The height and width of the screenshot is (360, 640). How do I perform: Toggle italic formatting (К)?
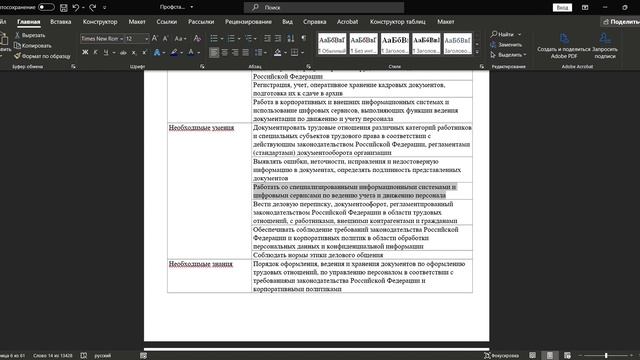96,52
